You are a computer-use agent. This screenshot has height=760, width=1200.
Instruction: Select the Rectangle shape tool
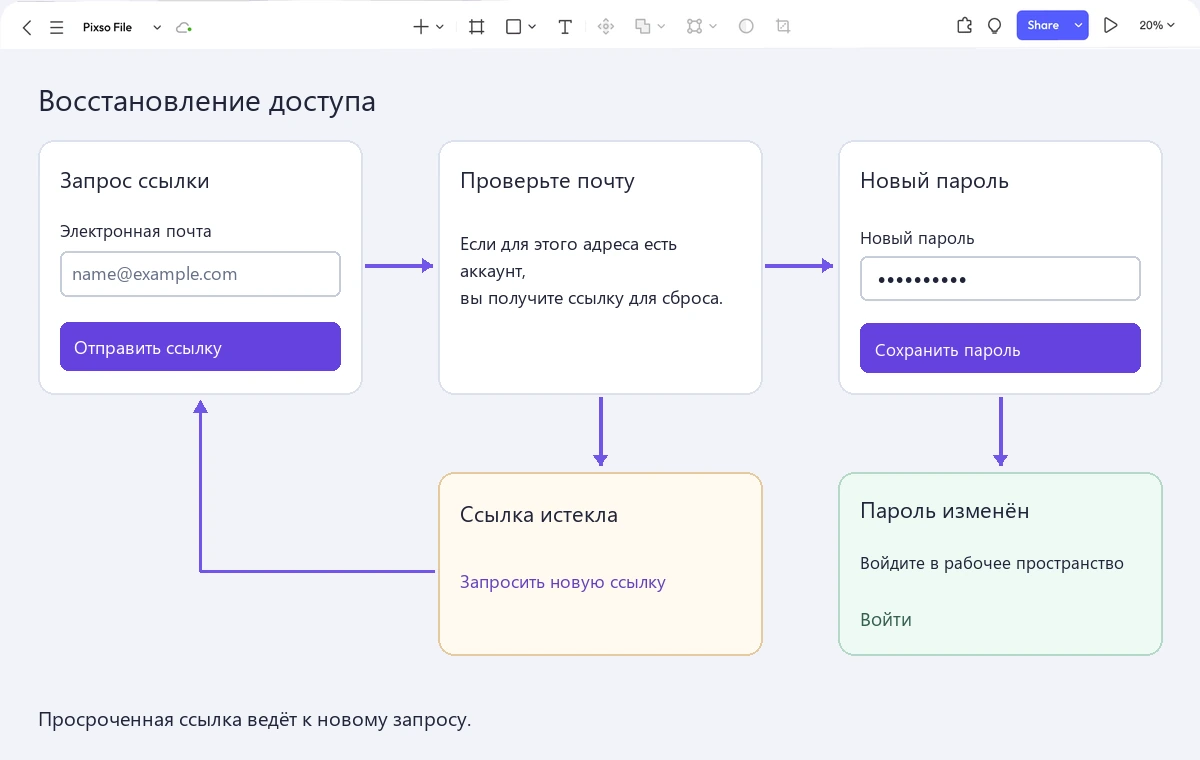[x=513, y=27]
